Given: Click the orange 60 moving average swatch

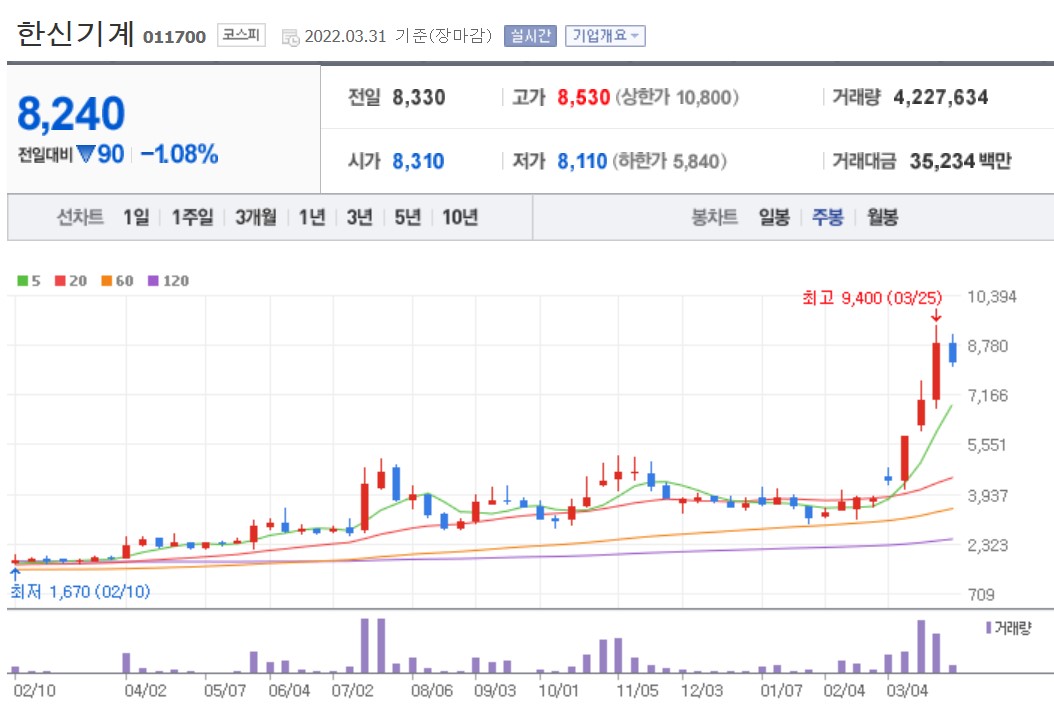Looking at the screenshot, I should (x=106, y=280).
